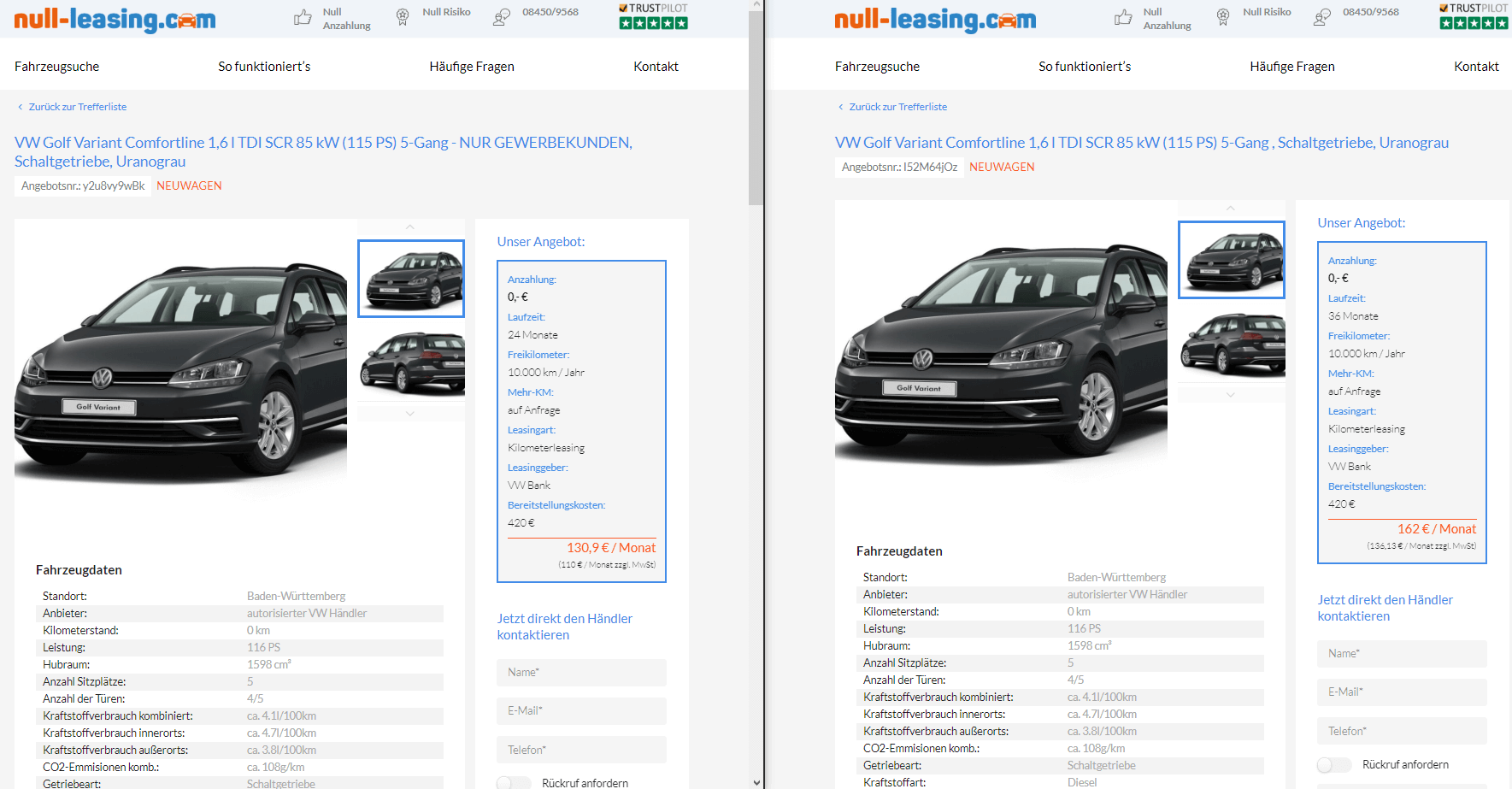1512x789 pixels.
Task: Click 24 Monate Laufzeit value
Action: tap(532, 335)
